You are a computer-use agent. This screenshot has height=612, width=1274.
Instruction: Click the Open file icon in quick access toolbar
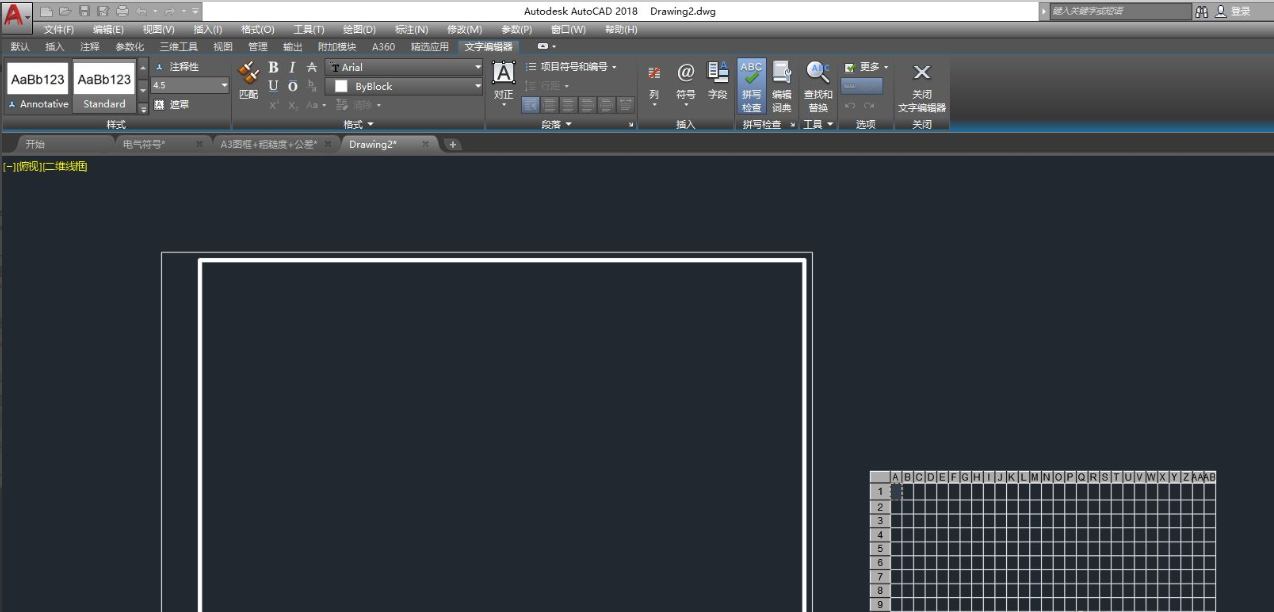(x=65, y=11)
